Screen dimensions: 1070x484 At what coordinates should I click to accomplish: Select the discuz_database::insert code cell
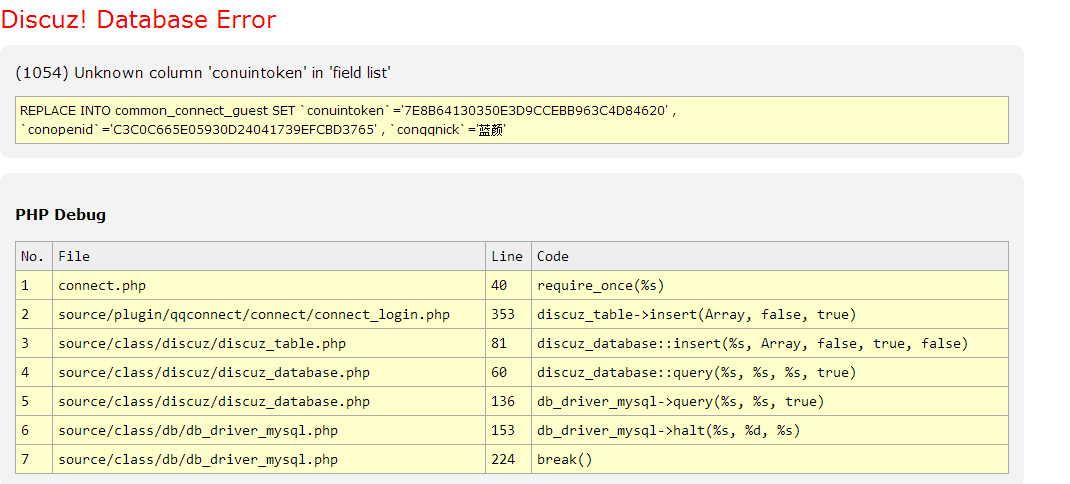tap(753, 344)
